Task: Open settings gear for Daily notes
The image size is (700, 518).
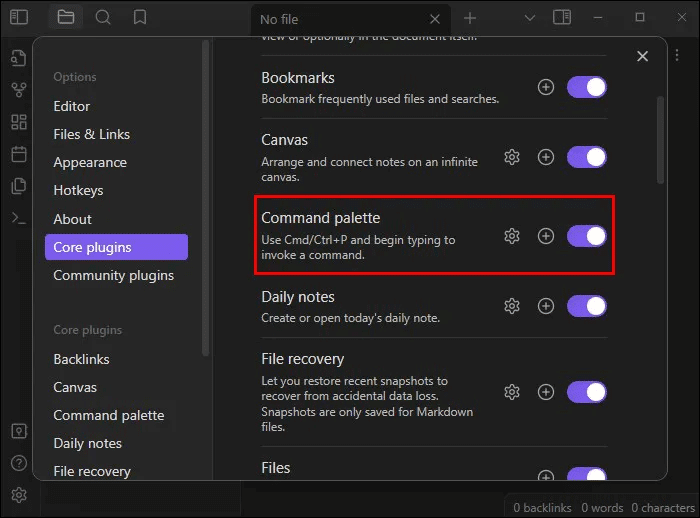Action: pos(512,306)
